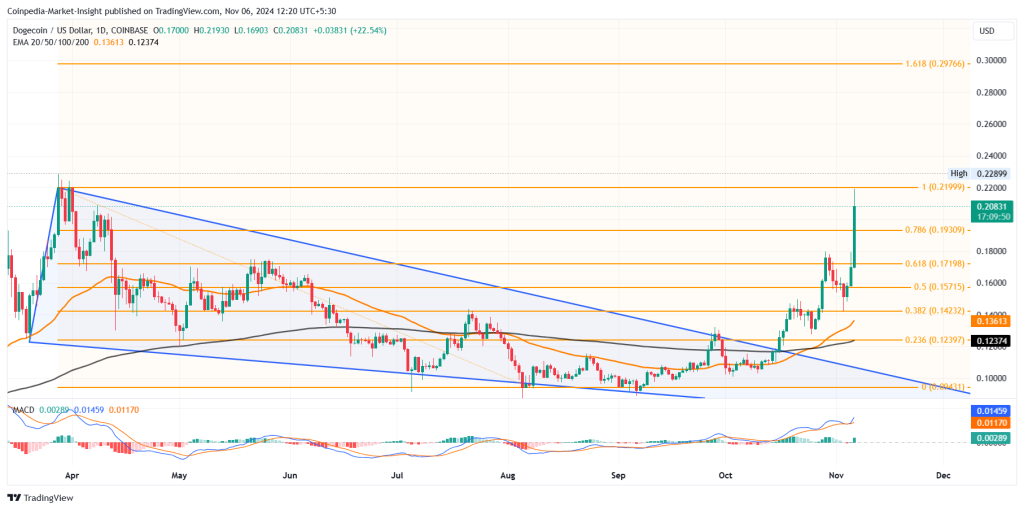Click the 0.30000 price axis label
The image size is (1024, 510).
click(x=991, y=60)
